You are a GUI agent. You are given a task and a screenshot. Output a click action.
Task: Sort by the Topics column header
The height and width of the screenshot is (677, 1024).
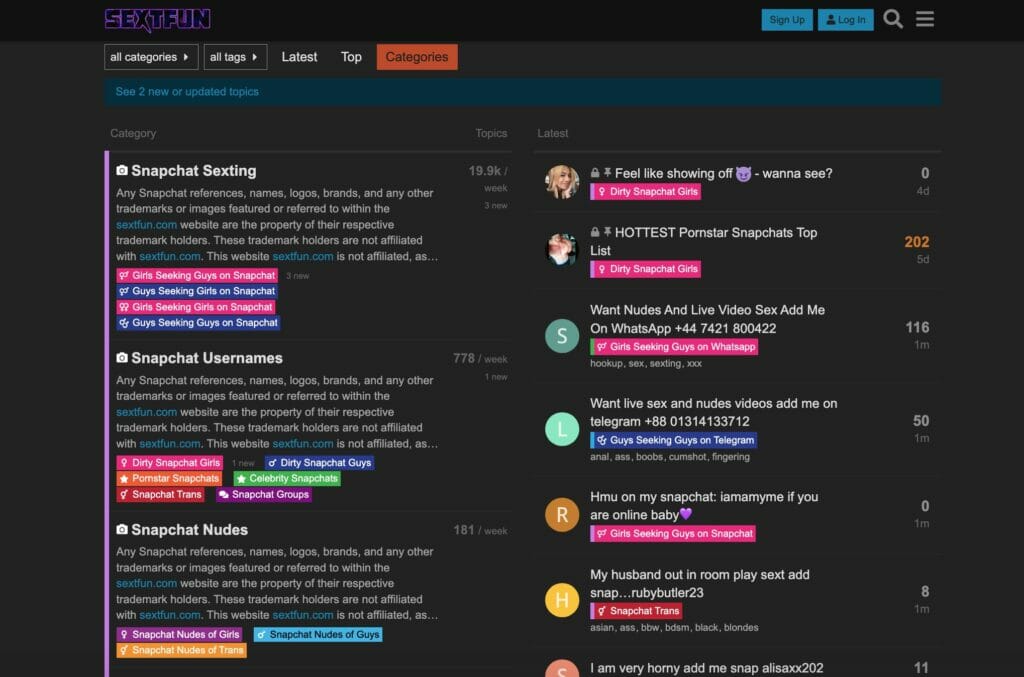click(x=491, y=133)
